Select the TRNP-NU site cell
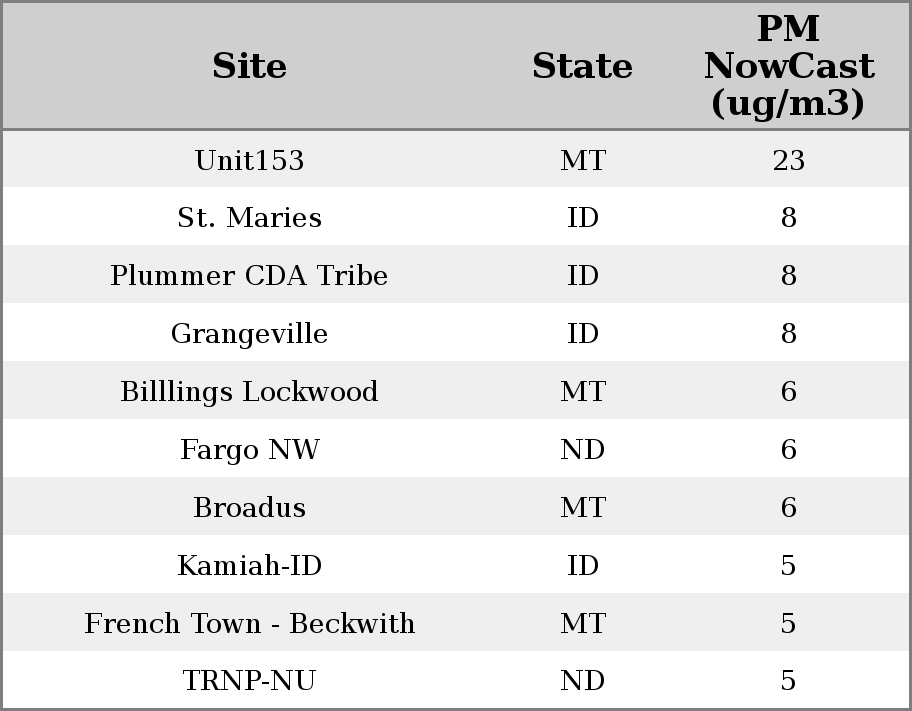 pyautogui.click(x=249, y=681)
